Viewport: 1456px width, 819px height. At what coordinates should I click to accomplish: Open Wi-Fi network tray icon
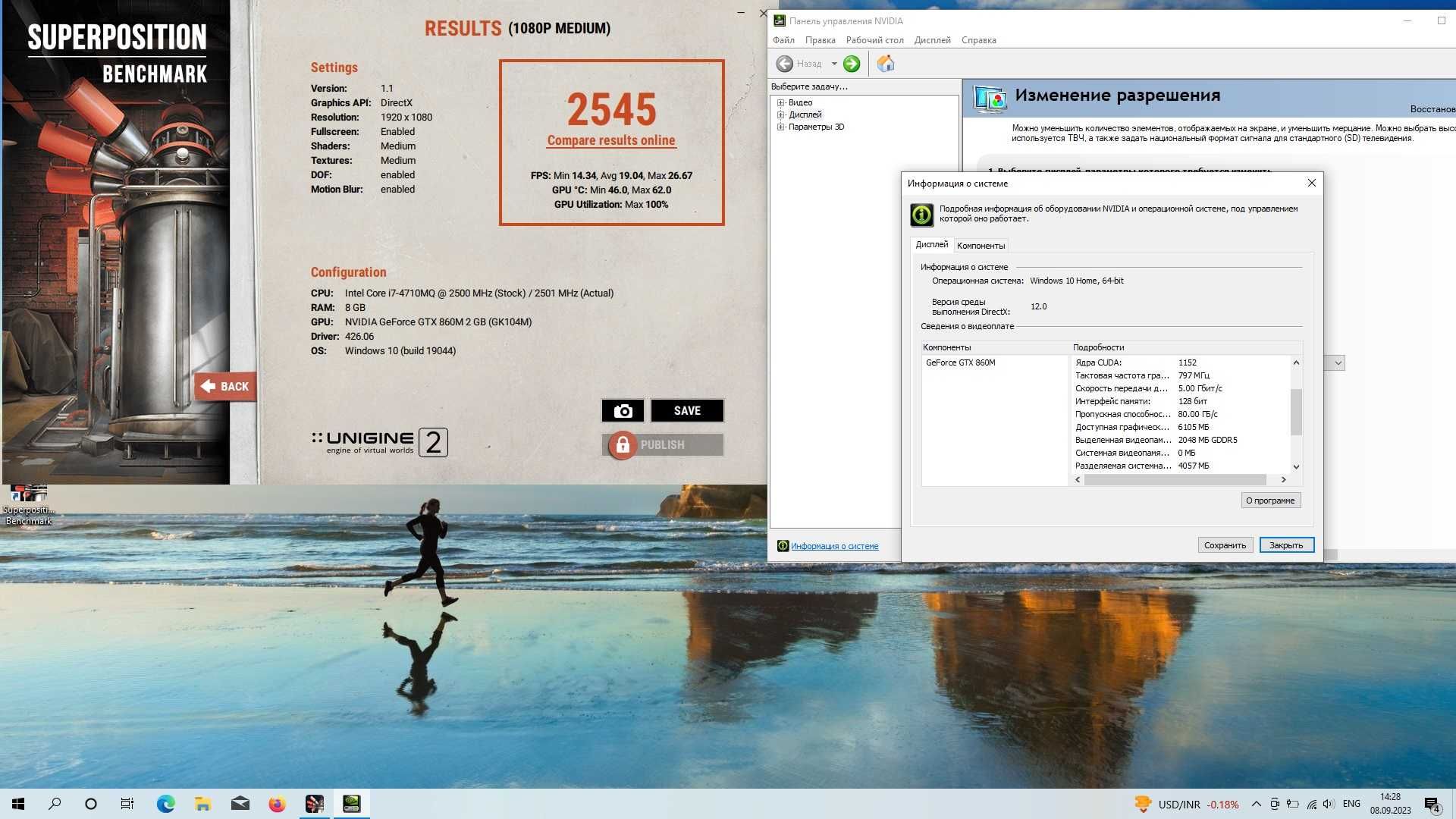1311,804
